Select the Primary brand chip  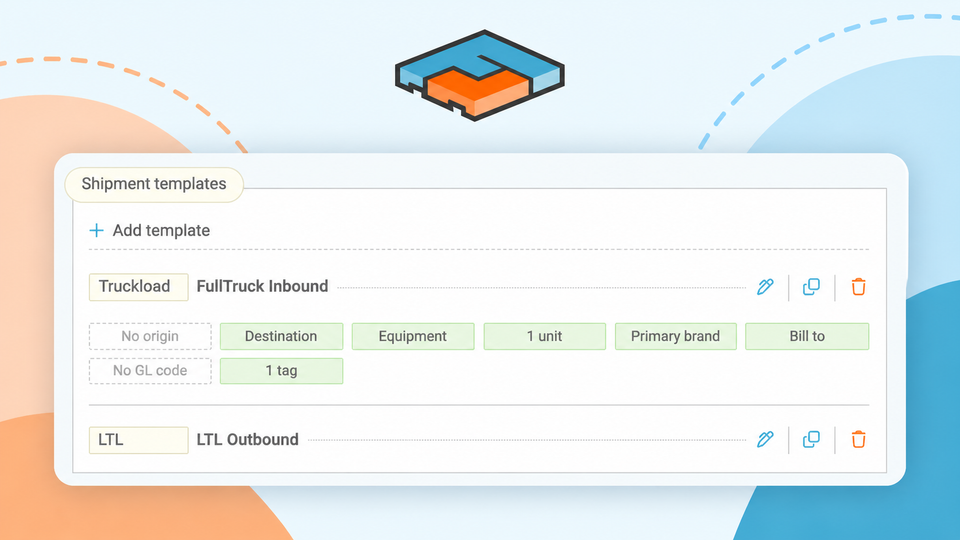click(675, 336)
